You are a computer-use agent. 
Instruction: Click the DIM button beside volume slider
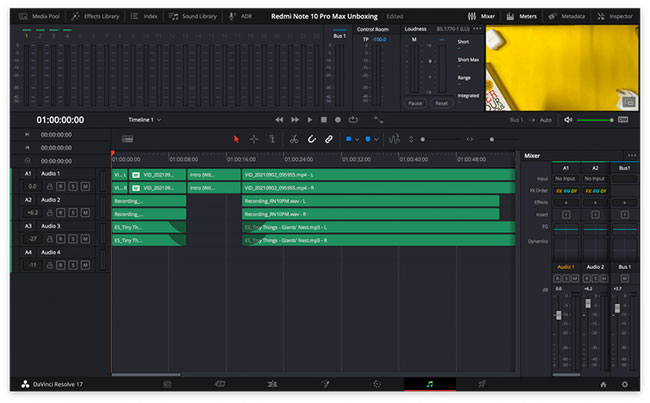tap(623, 120)
